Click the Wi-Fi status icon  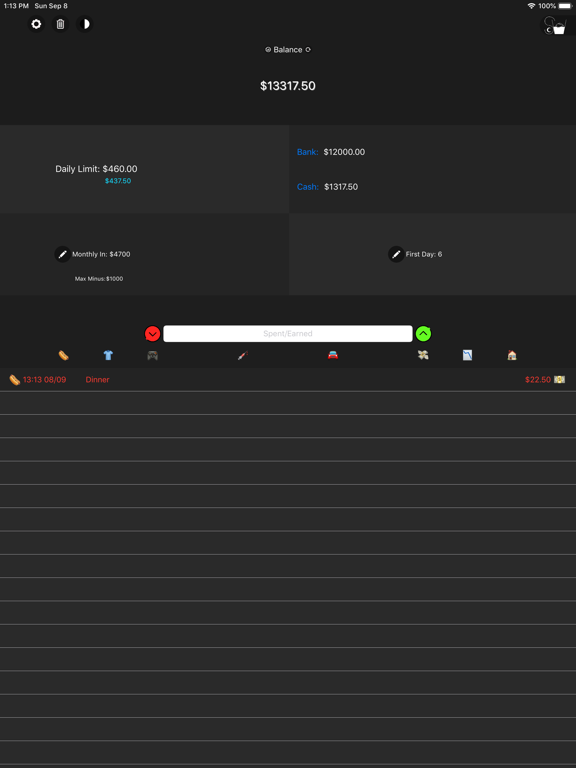point(531,6)
